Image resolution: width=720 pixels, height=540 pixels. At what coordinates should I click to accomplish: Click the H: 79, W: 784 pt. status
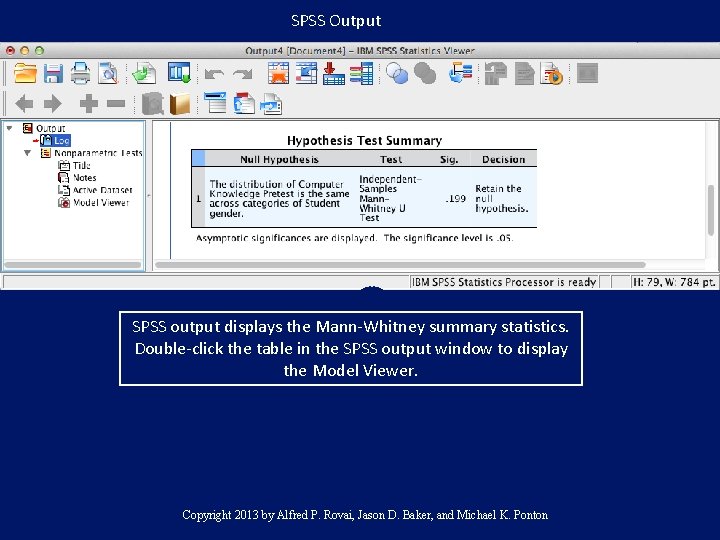tap(674, 282)
